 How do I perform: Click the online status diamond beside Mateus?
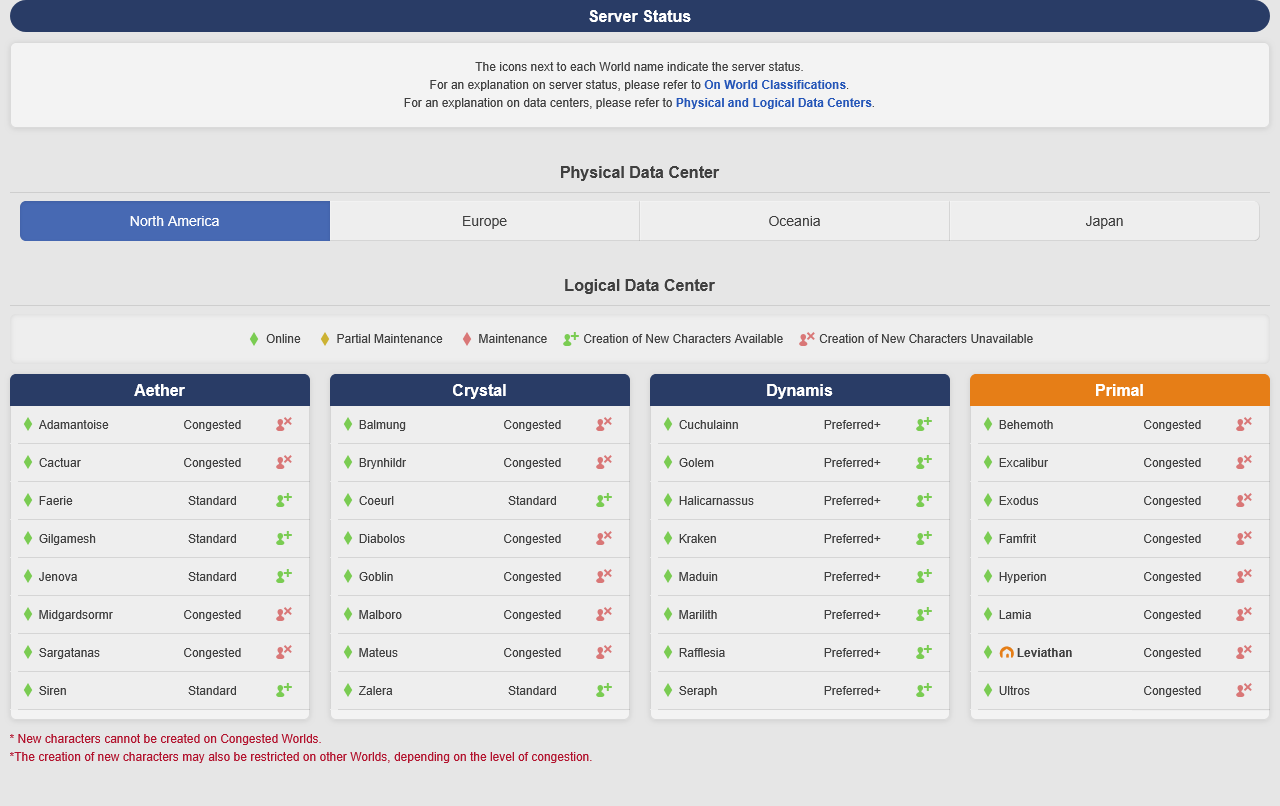[x=348, y=652]
